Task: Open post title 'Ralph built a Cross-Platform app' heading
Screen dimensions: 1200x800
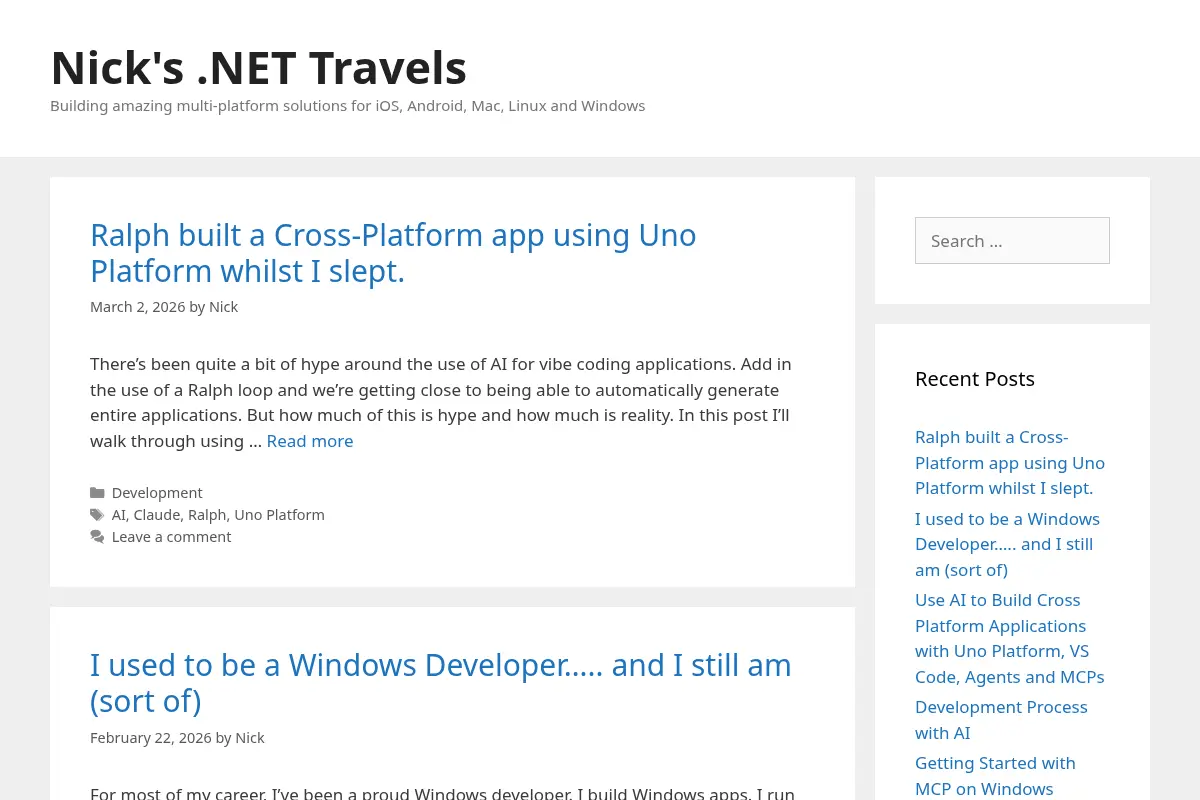Action: [393, 253]
